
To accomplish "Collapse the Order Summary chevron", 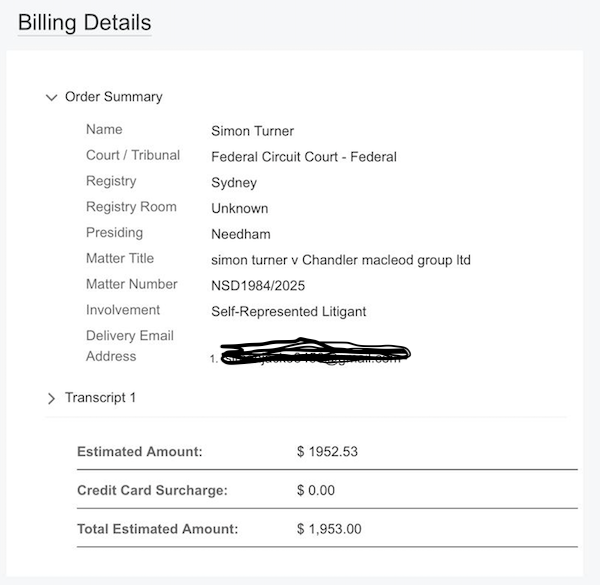I will 51,97.
